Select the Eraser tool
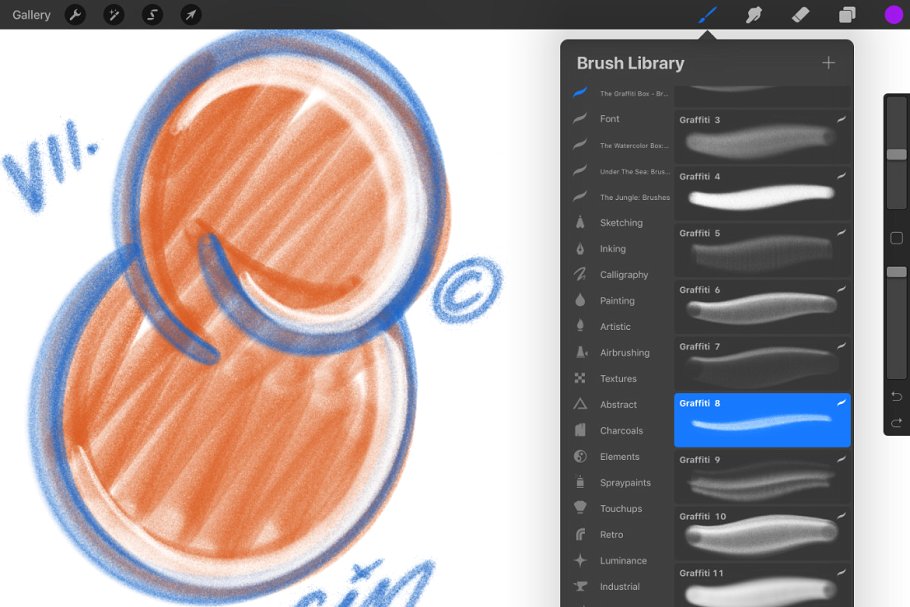The image size is (910, 607). point(800,15)
